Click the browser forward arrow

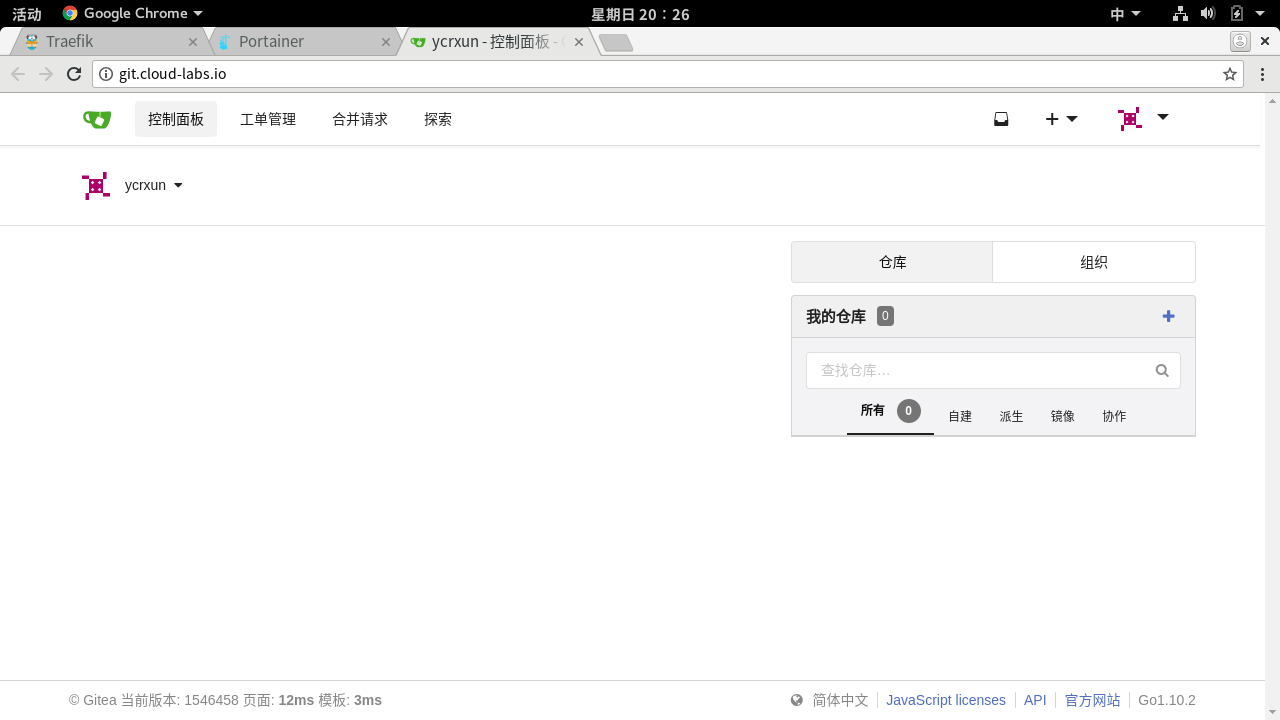tap(46, 74)
